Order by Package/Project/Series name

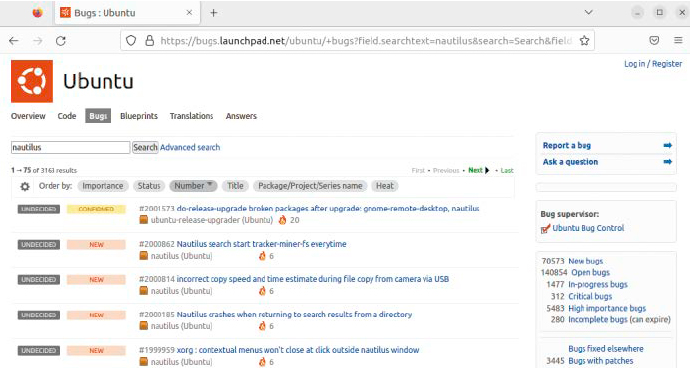310,186
